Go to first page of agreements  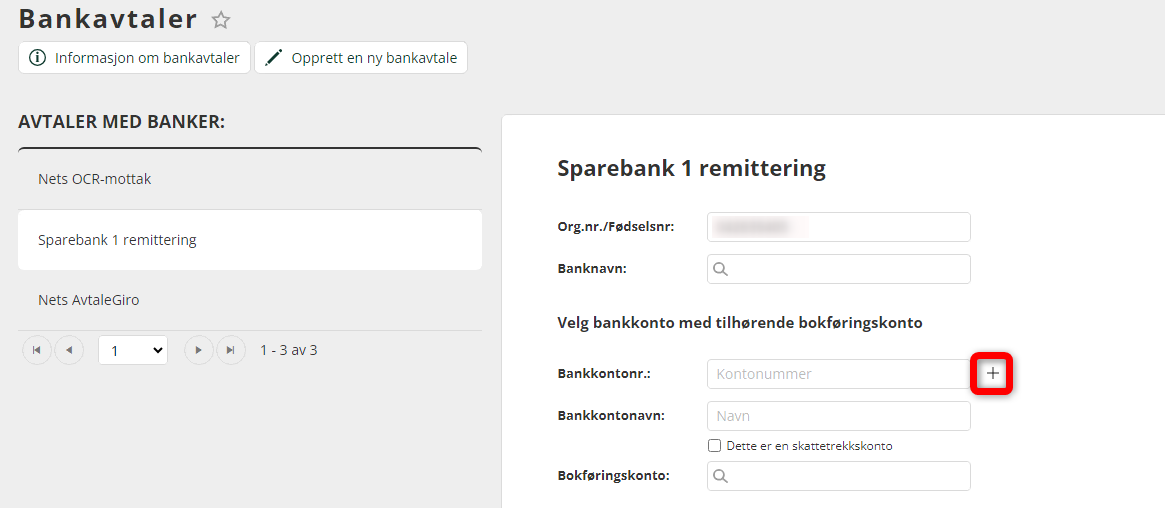coord(37,350)
